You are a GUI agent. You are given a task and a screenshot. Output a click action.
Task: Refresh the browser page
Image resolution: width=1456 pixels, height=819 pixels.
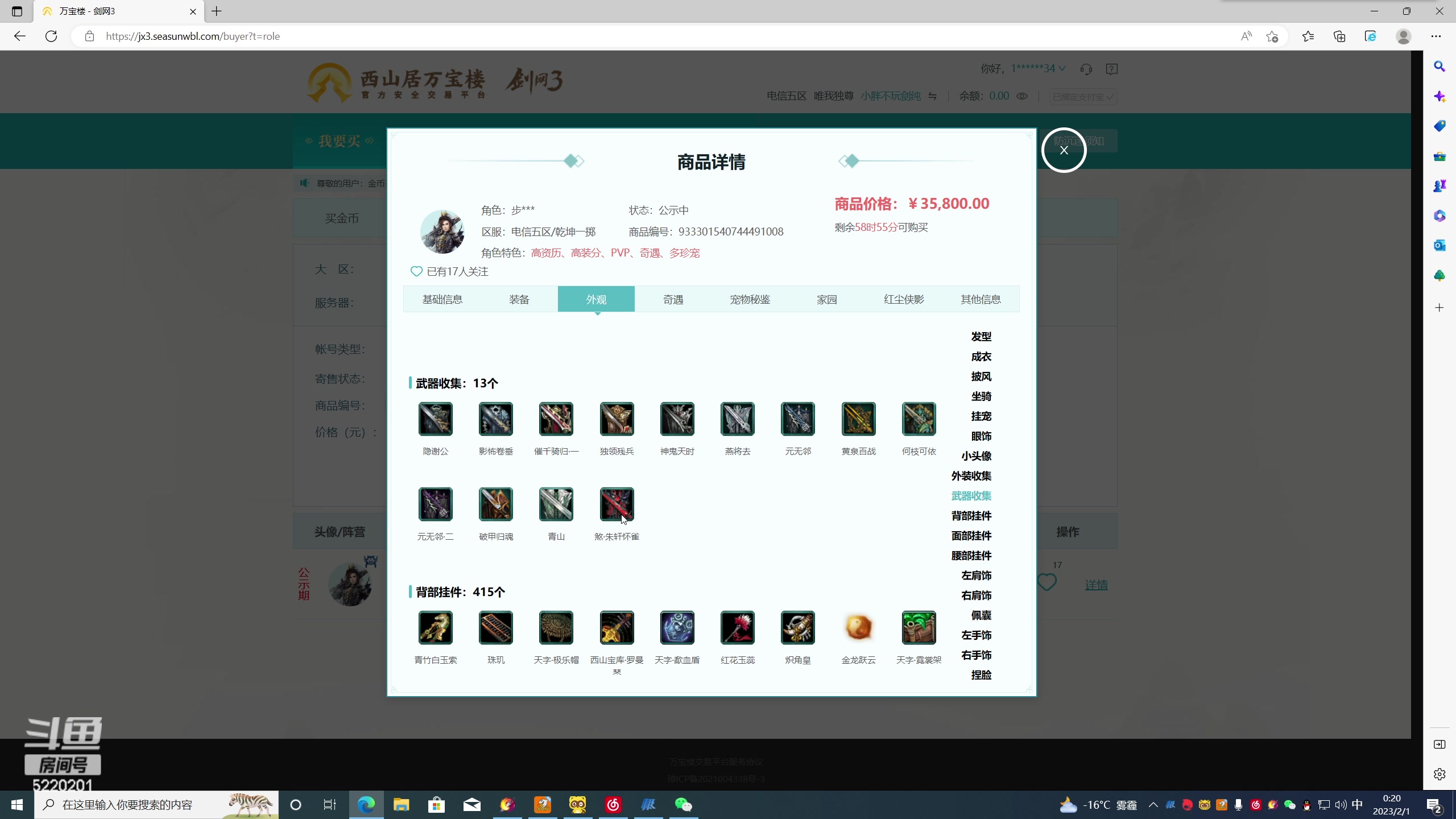click(x=51, y=36)
